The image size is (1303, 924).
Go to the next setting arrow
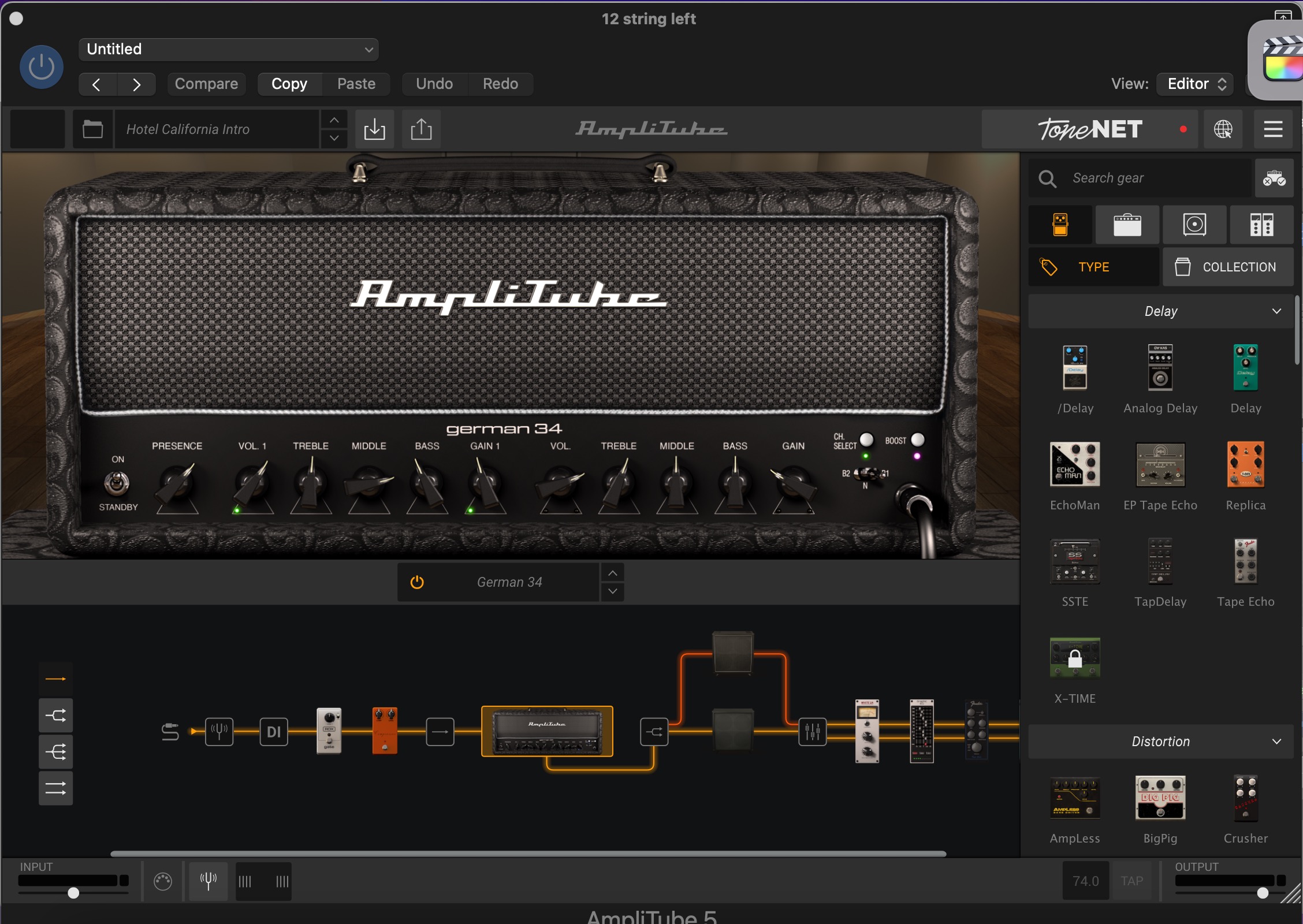[x=136, y=84]
